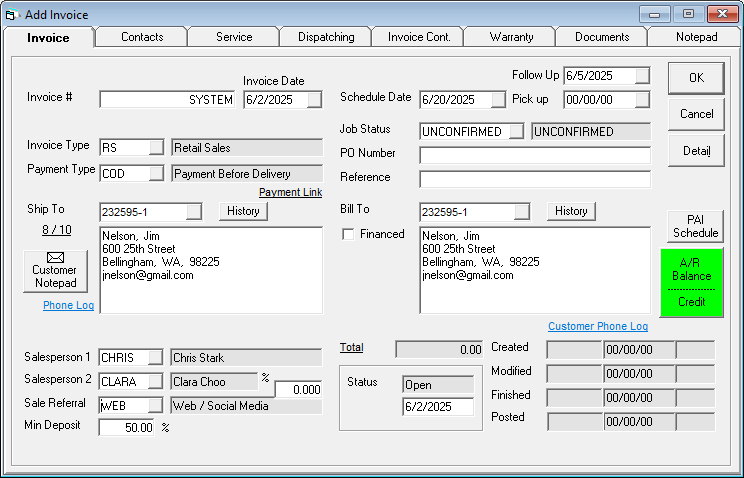The height and width of the screenshot is (478, 744).
Task: Click the Ship To address box
Action: (x=211, y=270)
